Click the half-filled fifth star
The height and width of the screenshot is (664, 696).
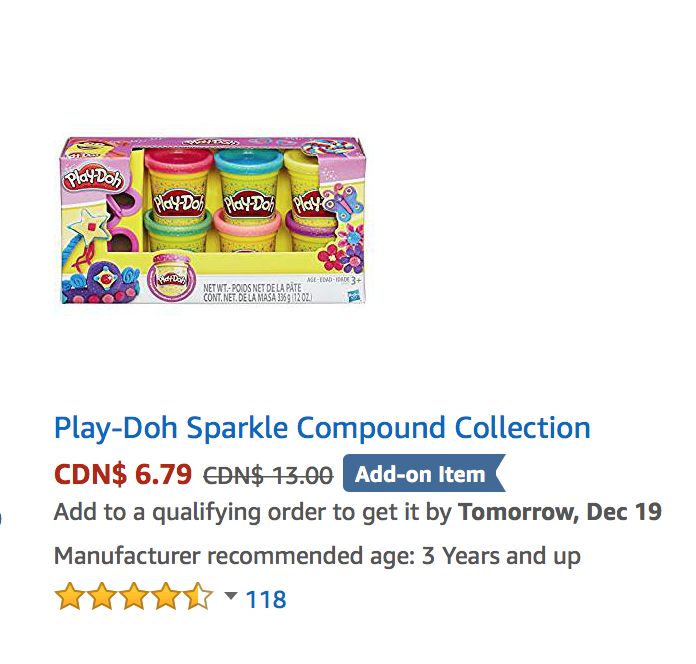(199, 597)
